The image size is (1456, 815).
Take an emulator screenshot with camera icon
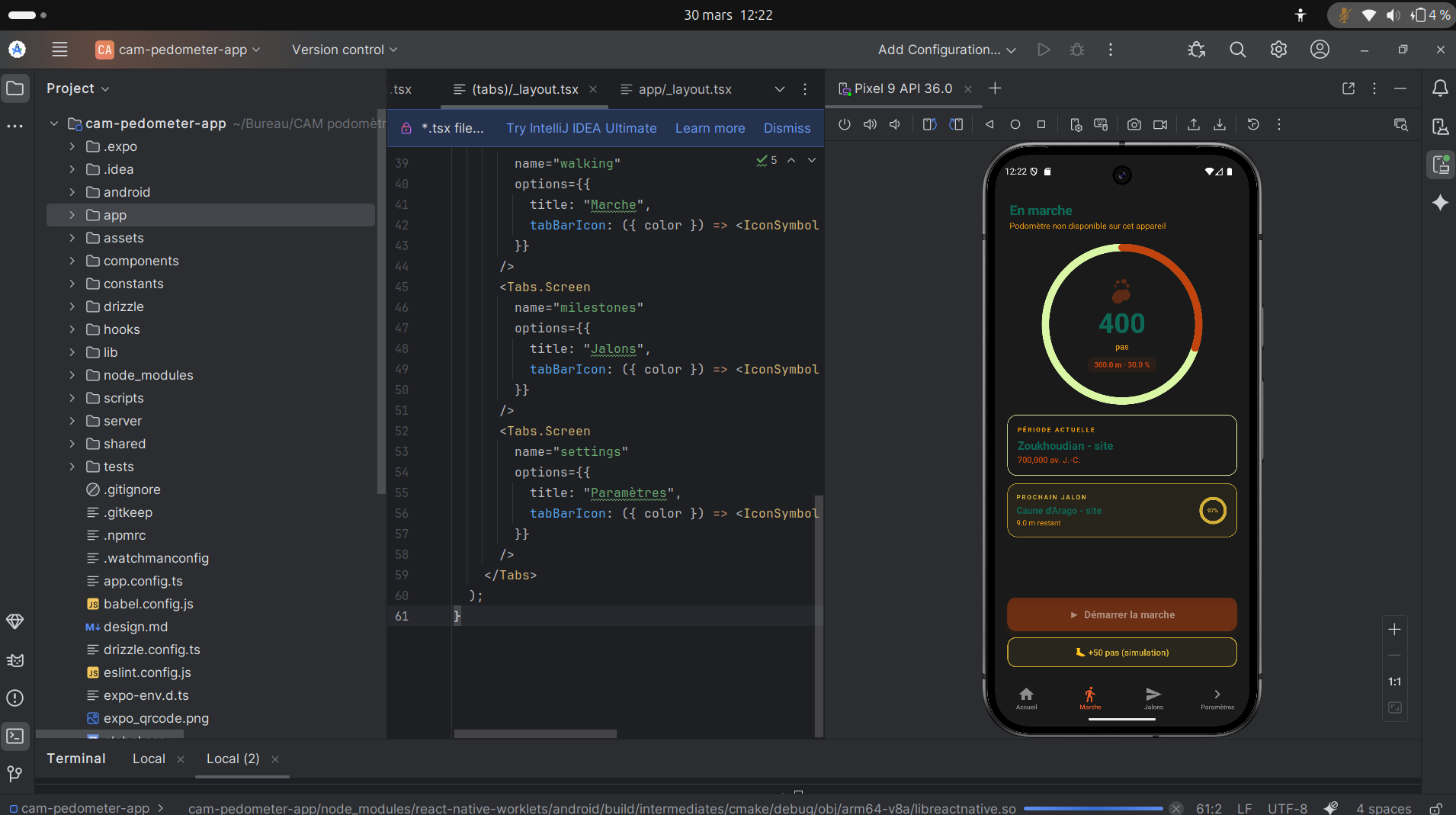point(1134,124)
